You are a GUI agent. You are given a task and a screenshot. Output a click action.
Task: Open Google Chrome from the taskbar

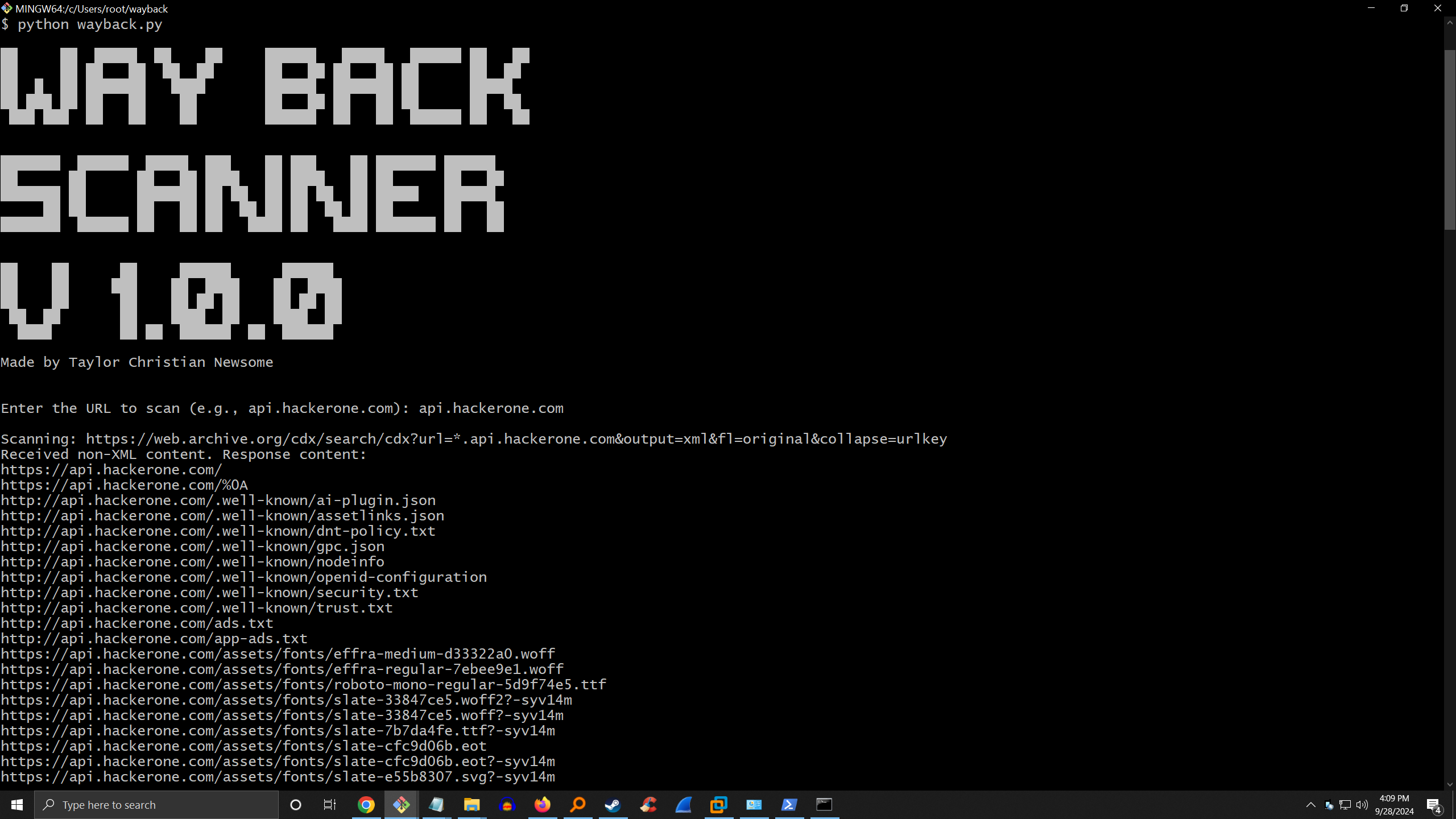pyautogui.click(x=366, y=805)
